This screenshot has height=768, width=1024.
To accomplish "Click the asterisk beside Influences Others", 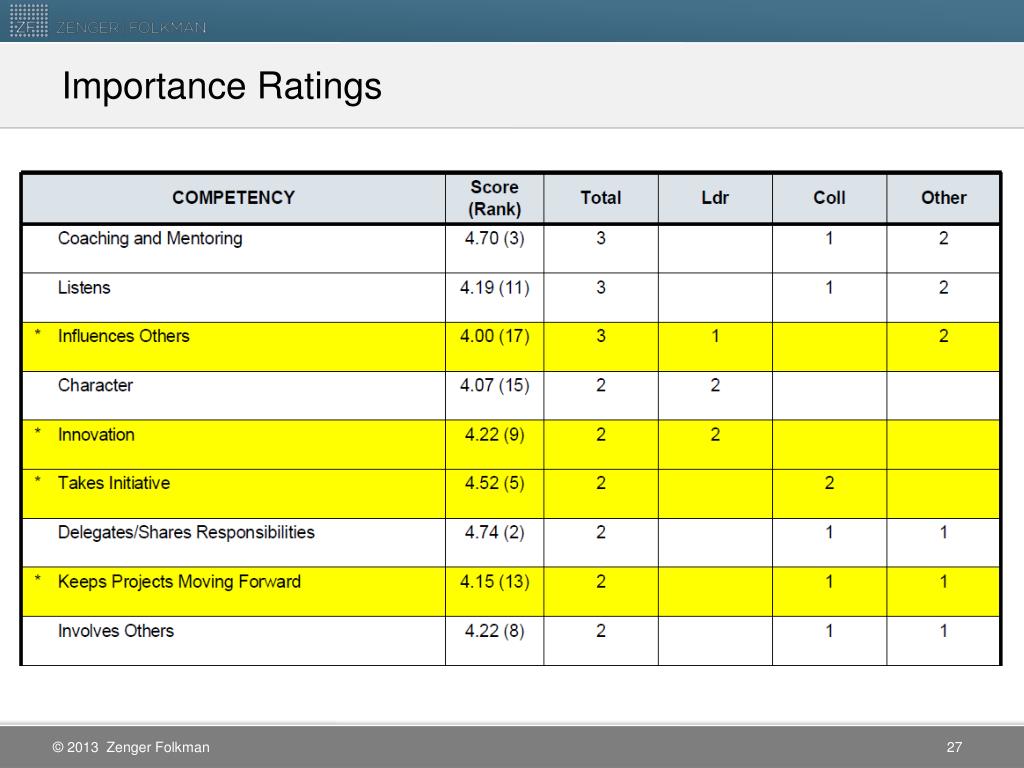I will (x=38, y=333).
